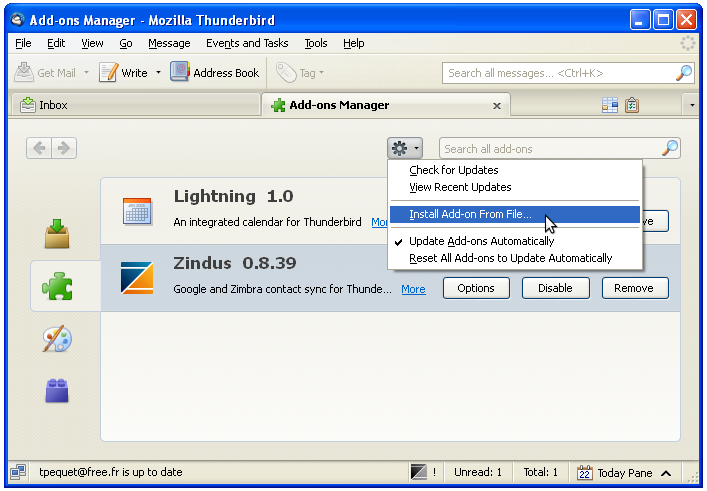707x491 pixels.
Task: Choose Install Add-on From File
Action: (515, 214)
